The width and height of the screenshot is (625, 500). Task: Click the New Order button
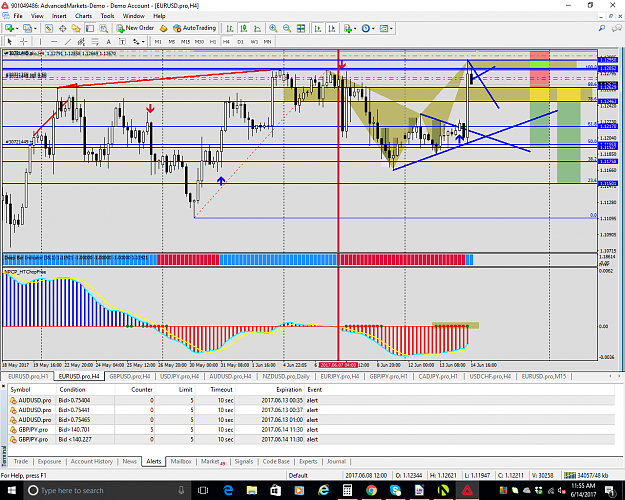pos(135,28)
